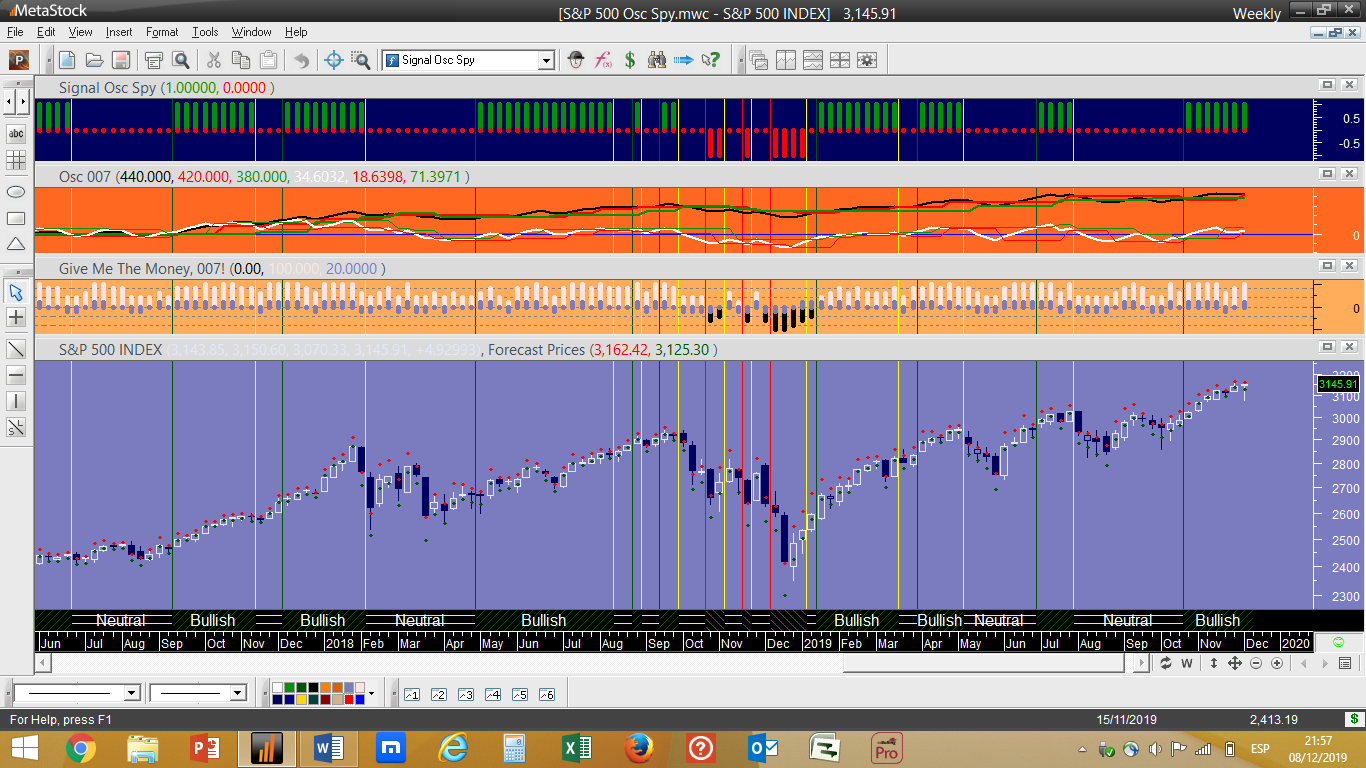Toggle weekly periodicity W button
The height and width of the screenshot is (768, 1366).
(1187, 663)
